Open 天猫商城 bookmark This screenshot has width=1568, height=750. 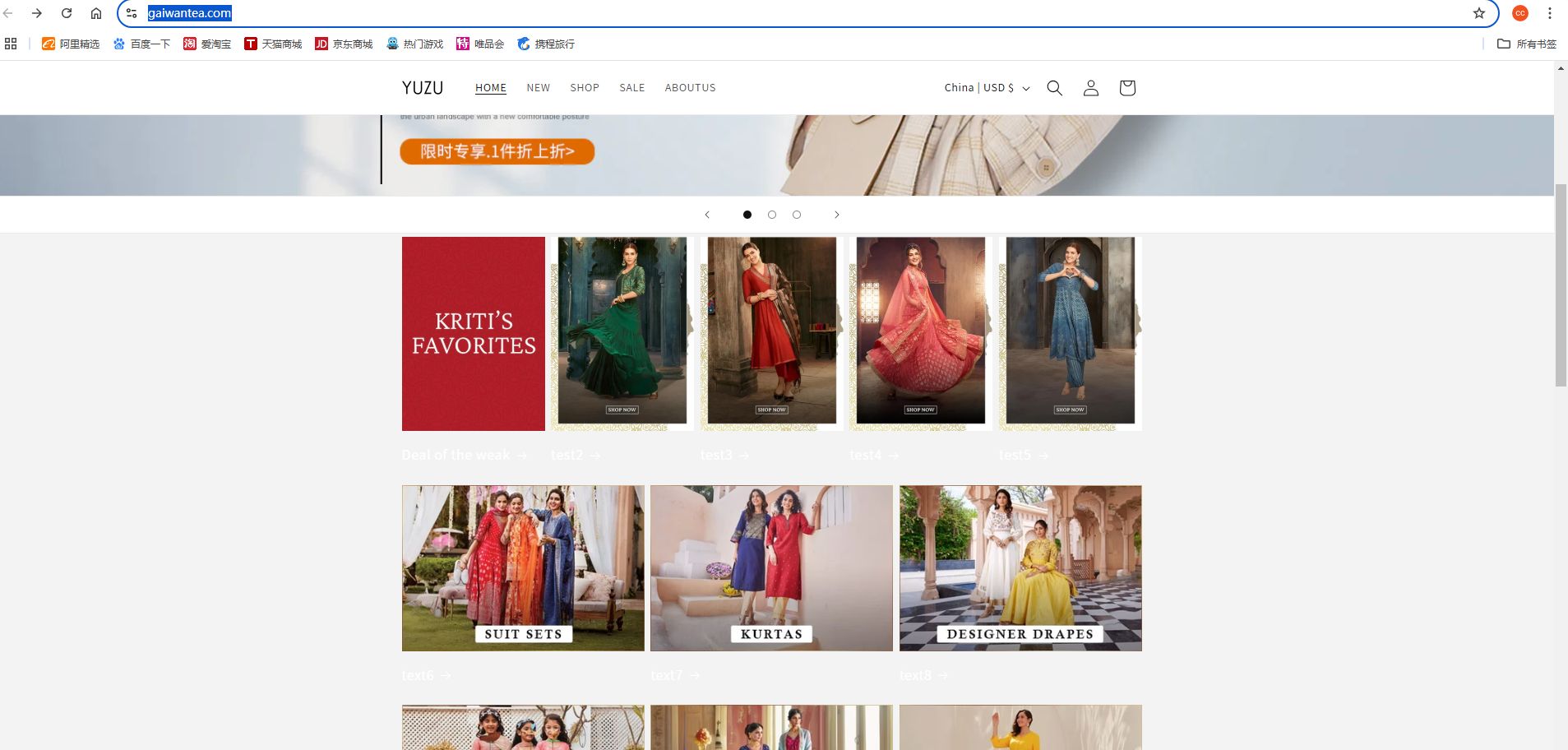click(273, 44)
